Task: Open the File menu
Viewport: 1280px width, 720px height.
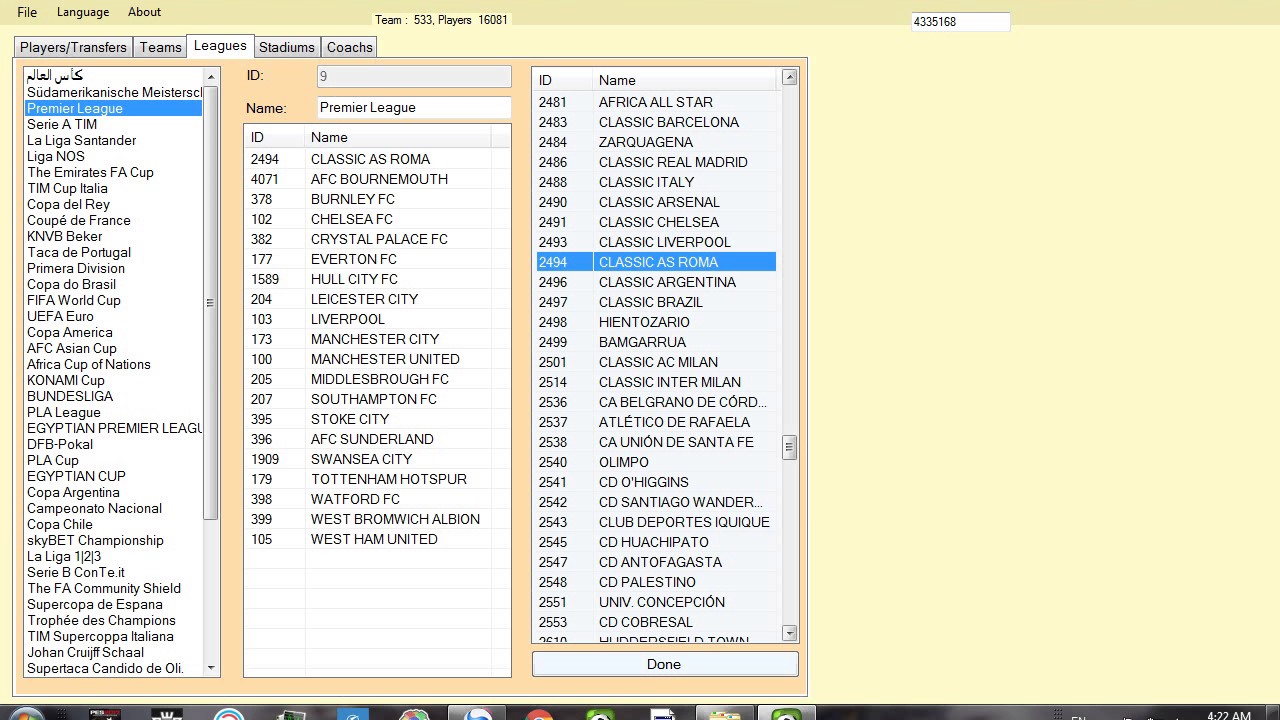Action: coord(27,12)
